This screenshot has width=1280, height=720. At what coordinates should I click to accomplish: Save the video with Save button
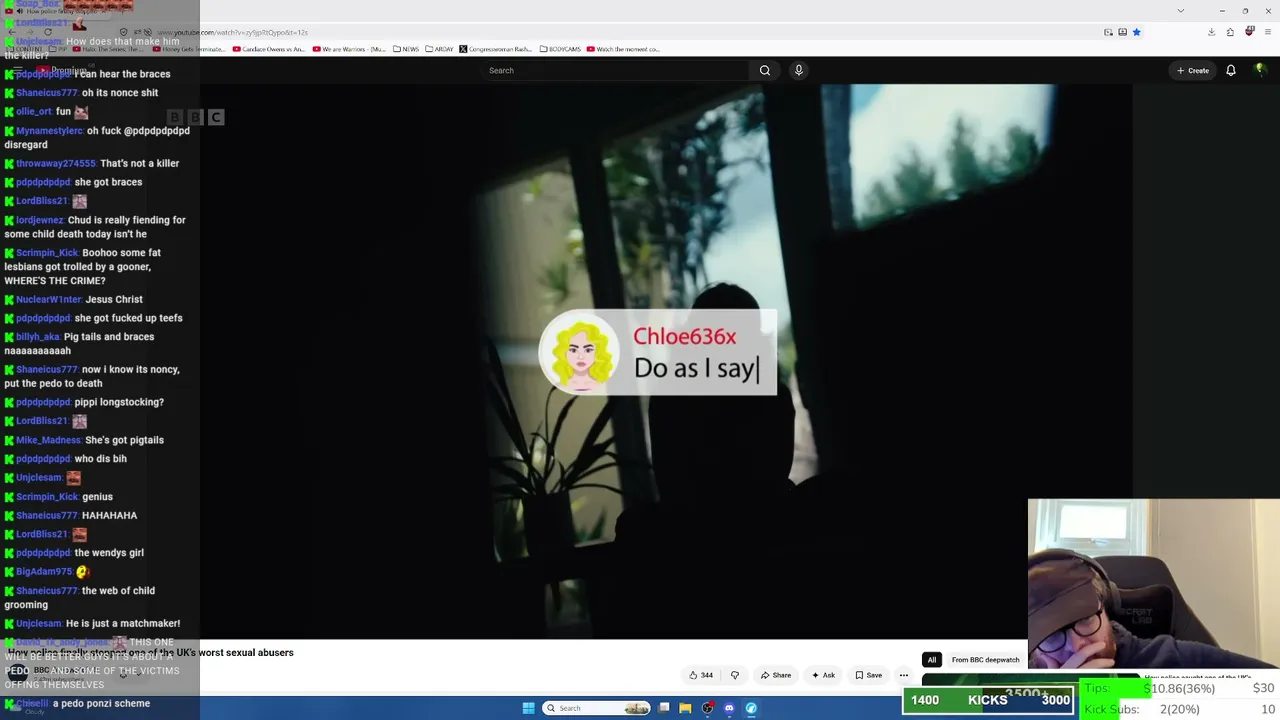tap(868, 675)
